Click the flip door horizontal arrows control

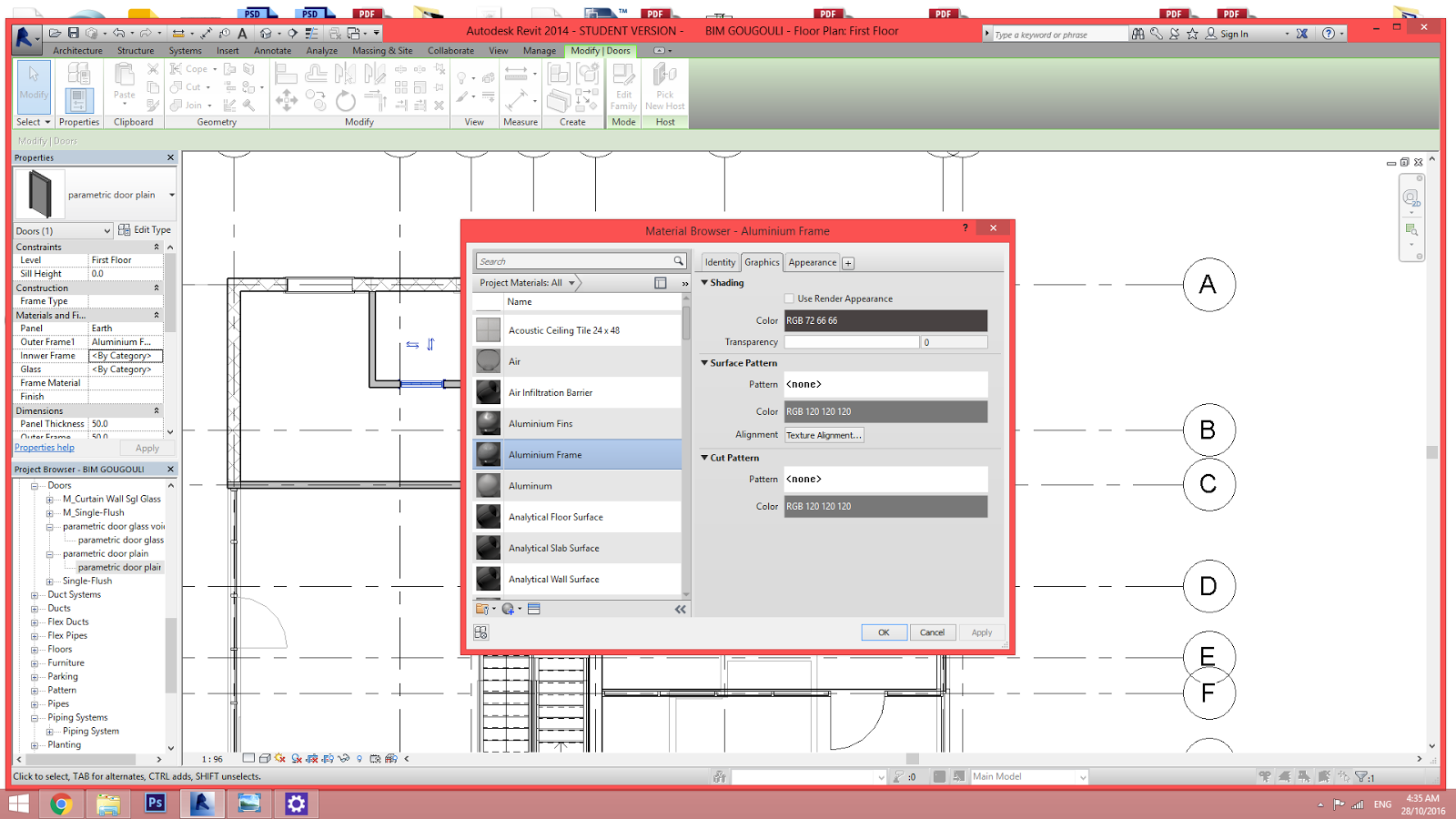pyautogui.click(x=412, y=344)
